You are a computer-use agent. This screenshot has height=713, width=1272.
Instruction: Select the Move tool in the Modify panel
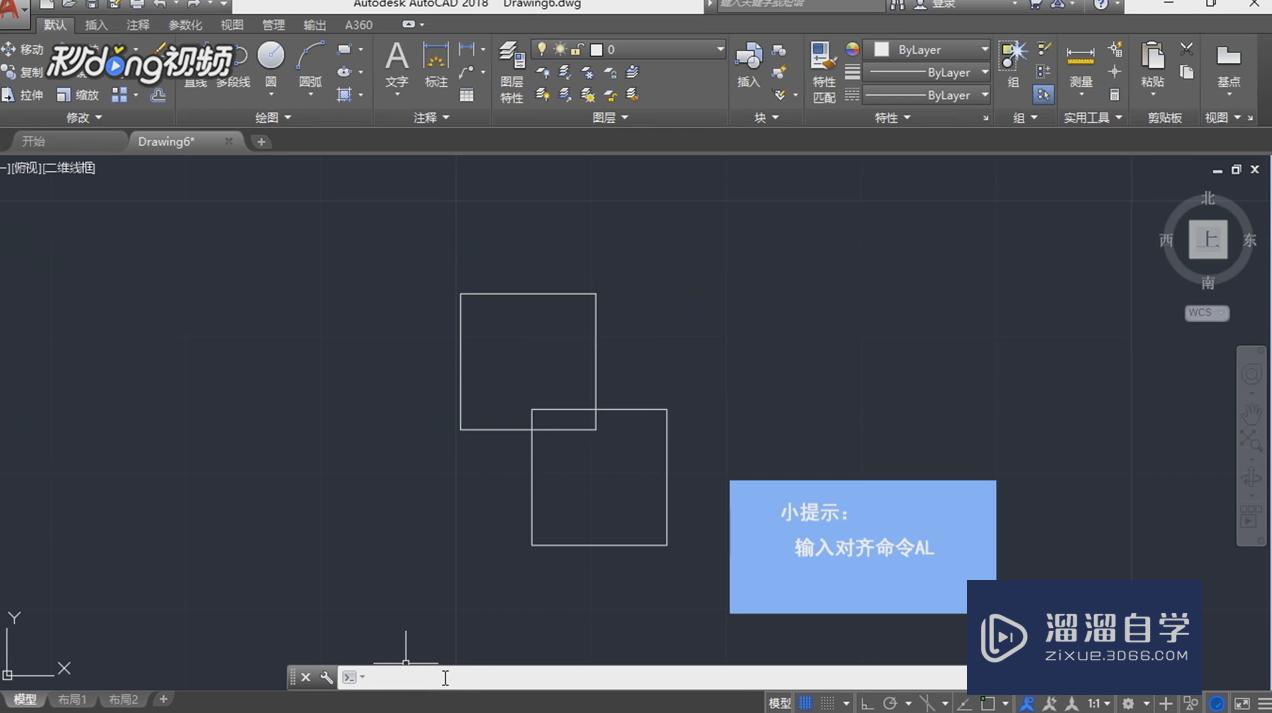[25, 48]
